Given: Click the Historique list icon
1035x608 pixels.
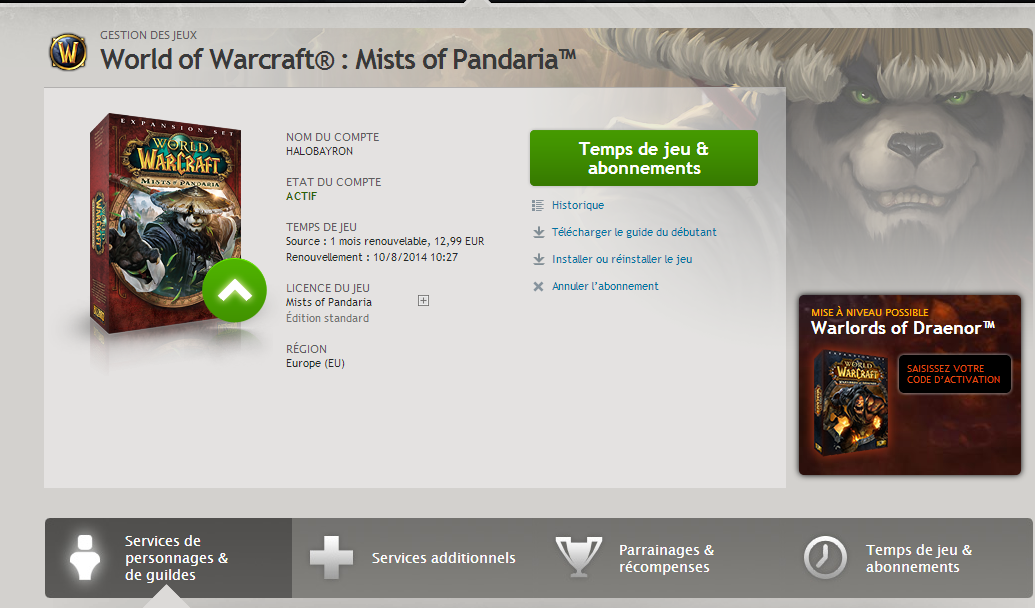Looking at the screenshot, I should (x=538, y=205).
